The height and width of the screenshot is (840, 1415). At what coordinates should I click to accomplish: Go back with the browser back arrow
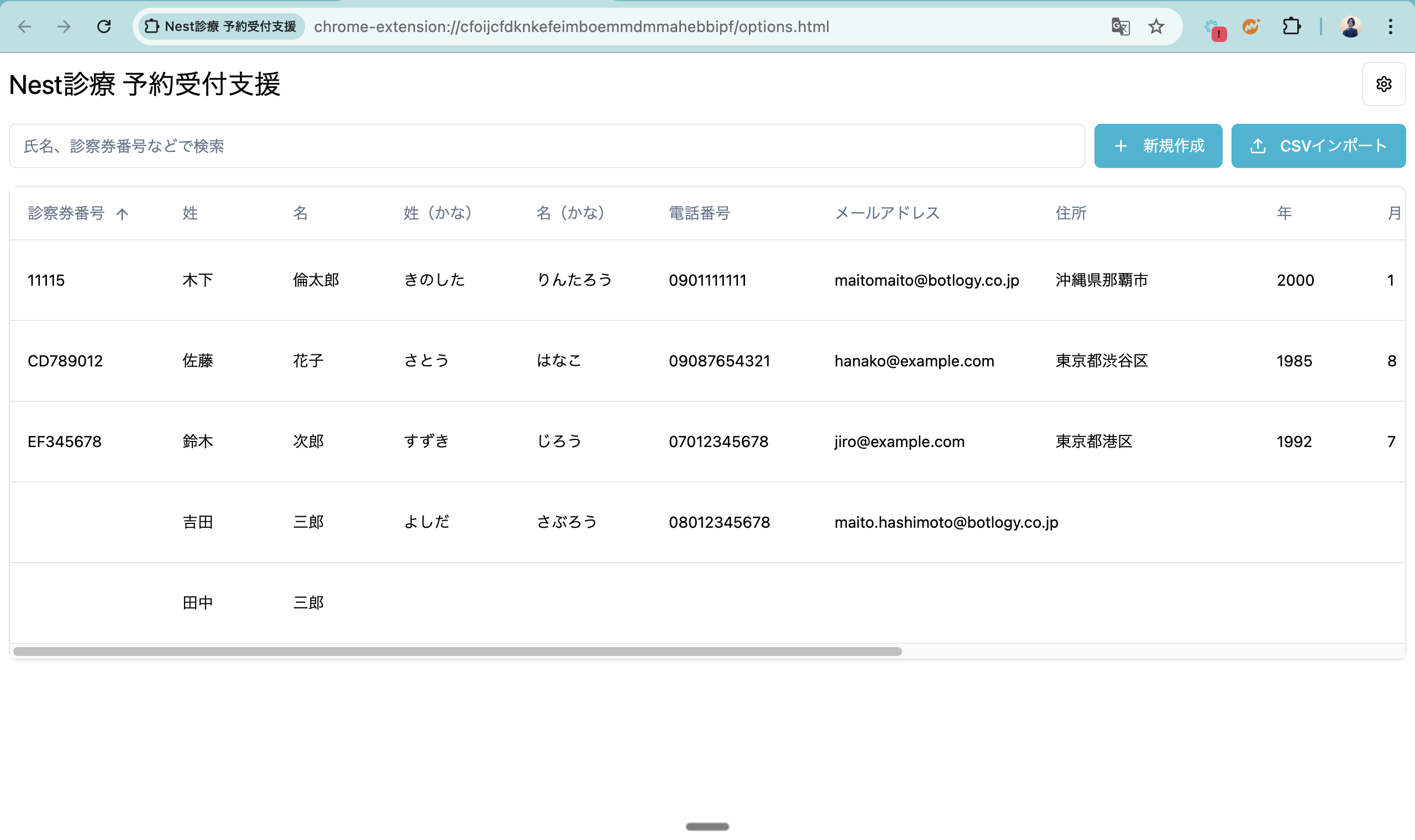(x=24, y=27)
